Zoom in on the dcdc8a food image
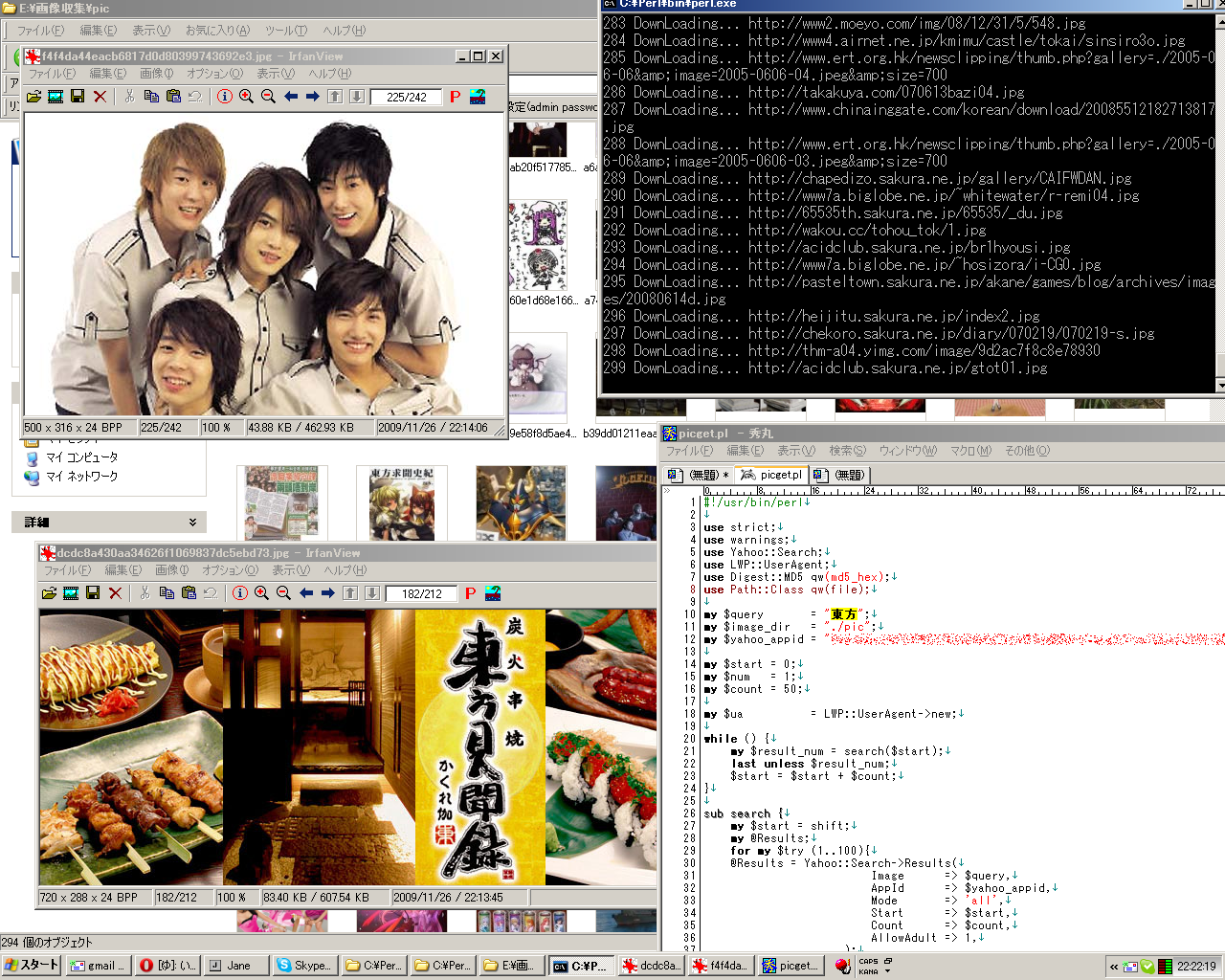The image size is (1225, 980). [261, 593]
